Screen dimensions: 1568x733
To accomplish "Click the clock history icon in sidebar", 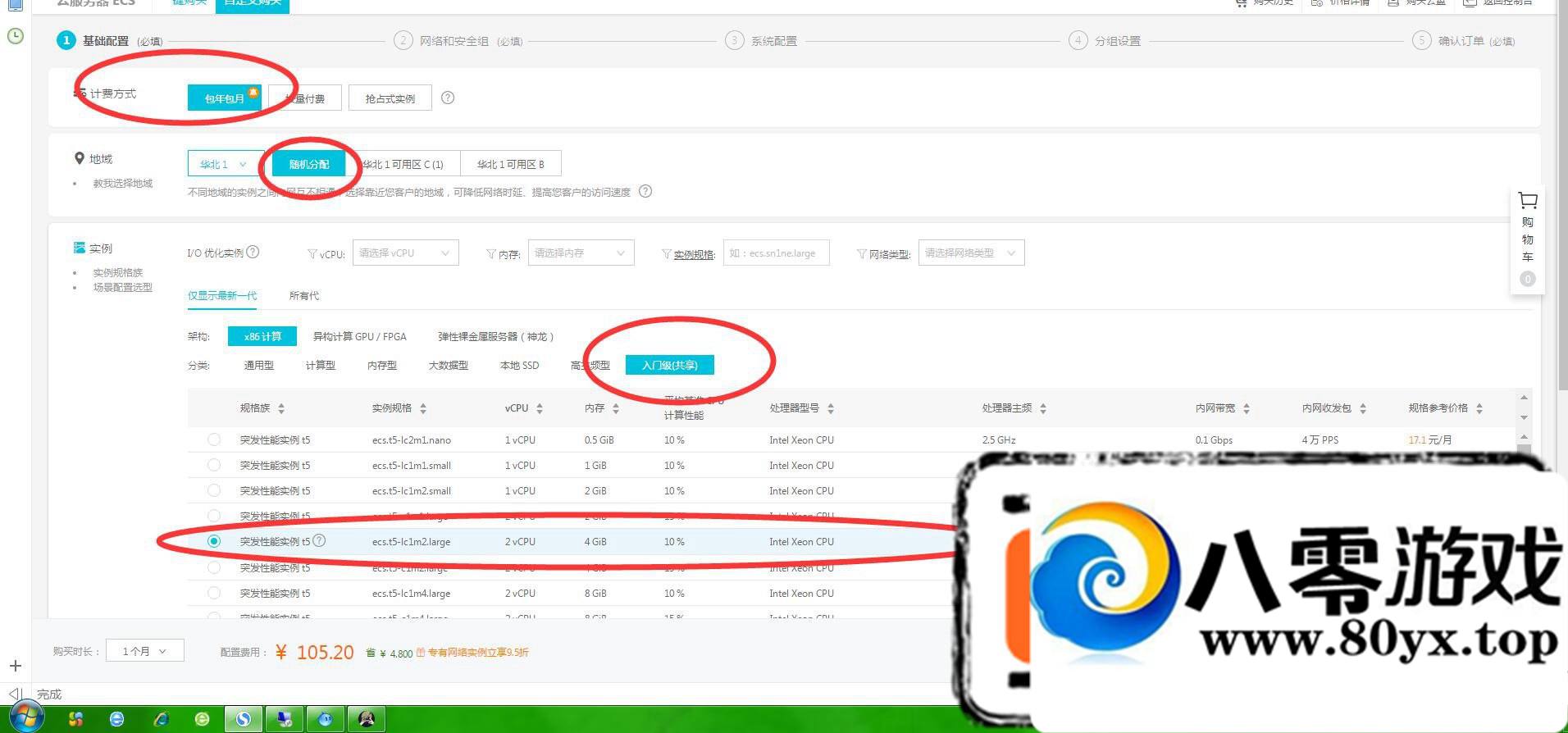I will [x=15, y=36].
